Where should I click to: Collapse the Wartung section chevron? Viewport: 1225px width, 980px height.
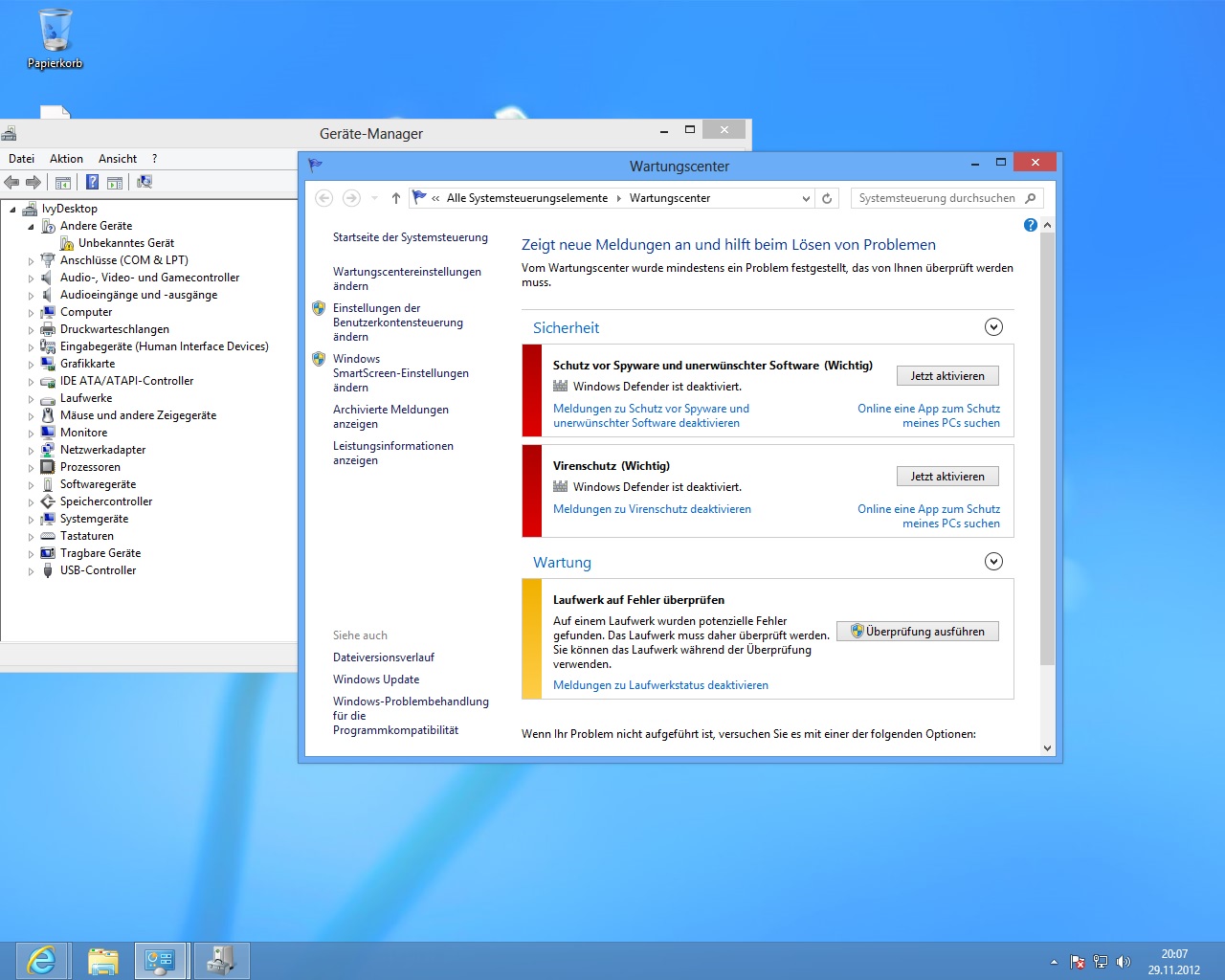(x=993, y=562)
